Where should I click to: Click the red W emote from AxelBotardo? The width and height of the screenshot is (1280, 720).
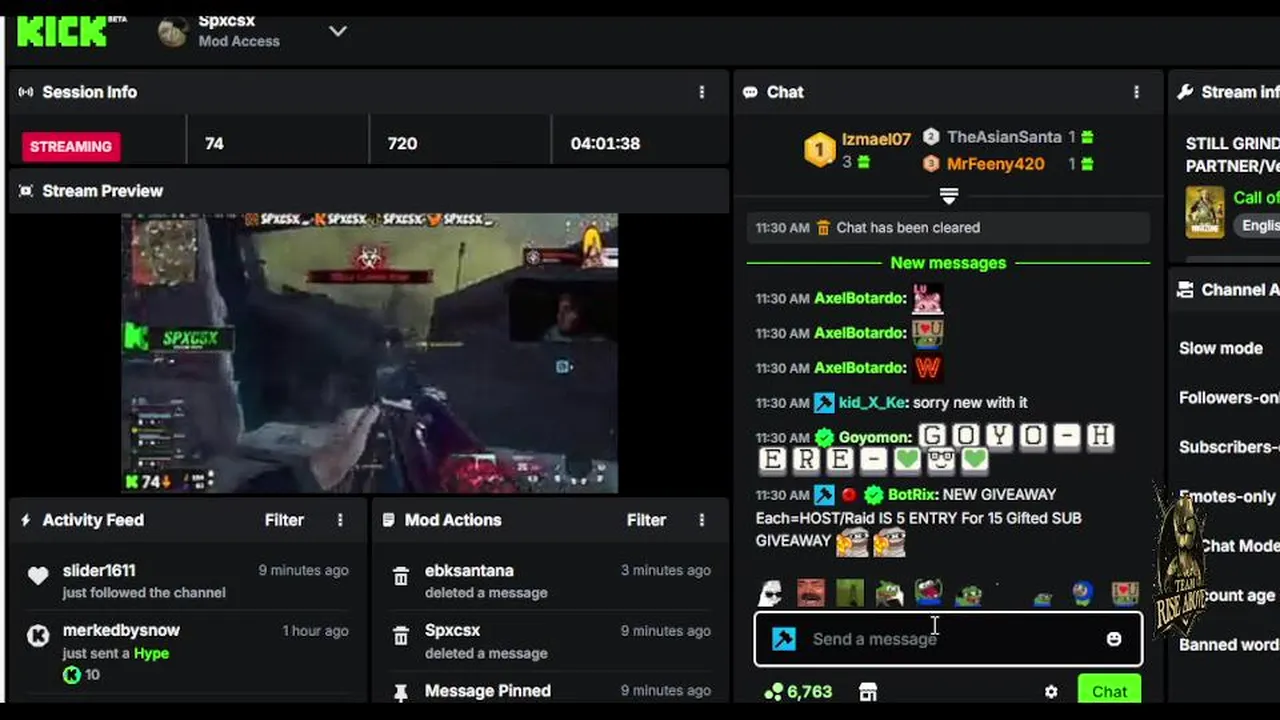[928, 368]
